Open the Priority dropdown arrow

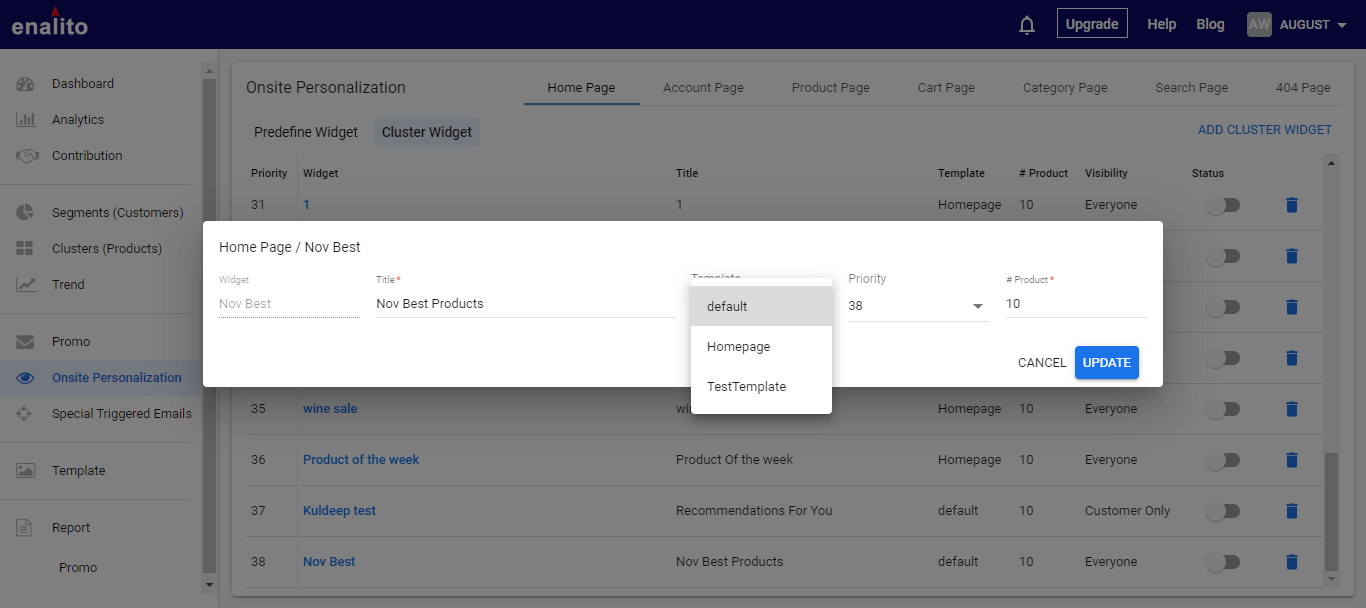coord(977,306)
